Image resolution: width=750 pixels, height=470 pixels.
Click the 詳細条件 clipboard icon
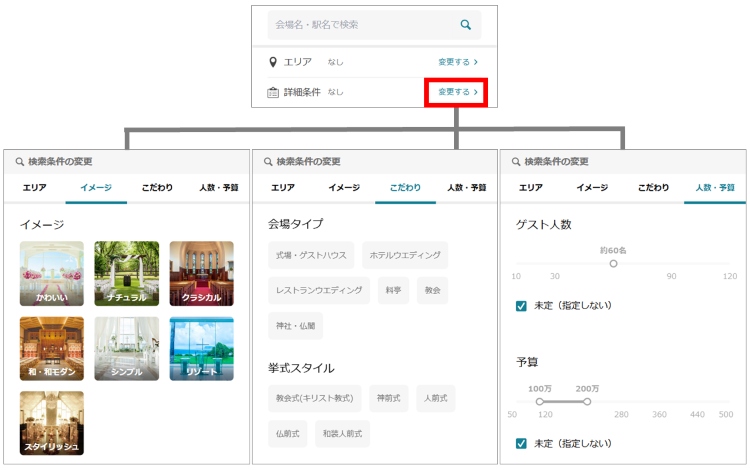pos(273,92)
